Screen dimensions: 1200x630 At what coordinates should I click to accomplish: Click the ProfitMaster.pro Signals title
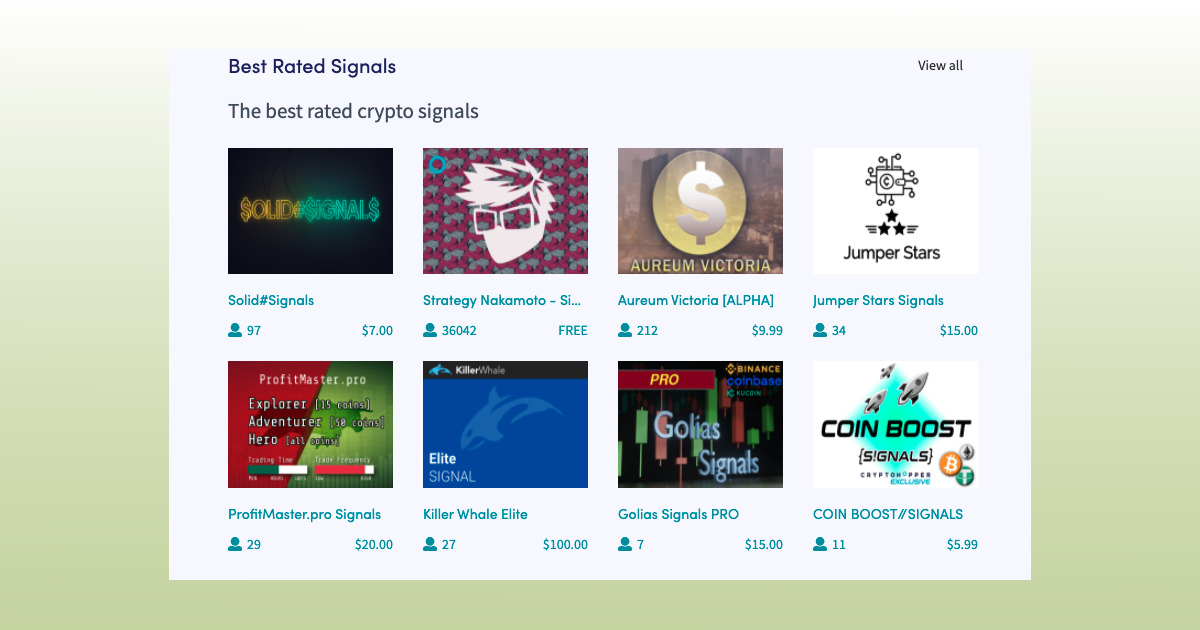pyautogui.click(x=304, y=514)
